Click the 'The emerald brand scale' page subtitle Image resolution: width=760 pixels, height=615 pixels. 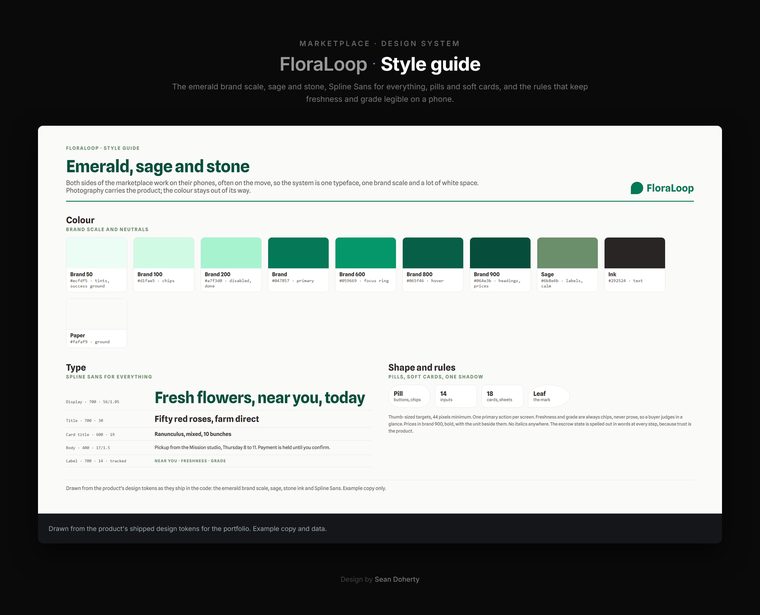click(380, 93)
